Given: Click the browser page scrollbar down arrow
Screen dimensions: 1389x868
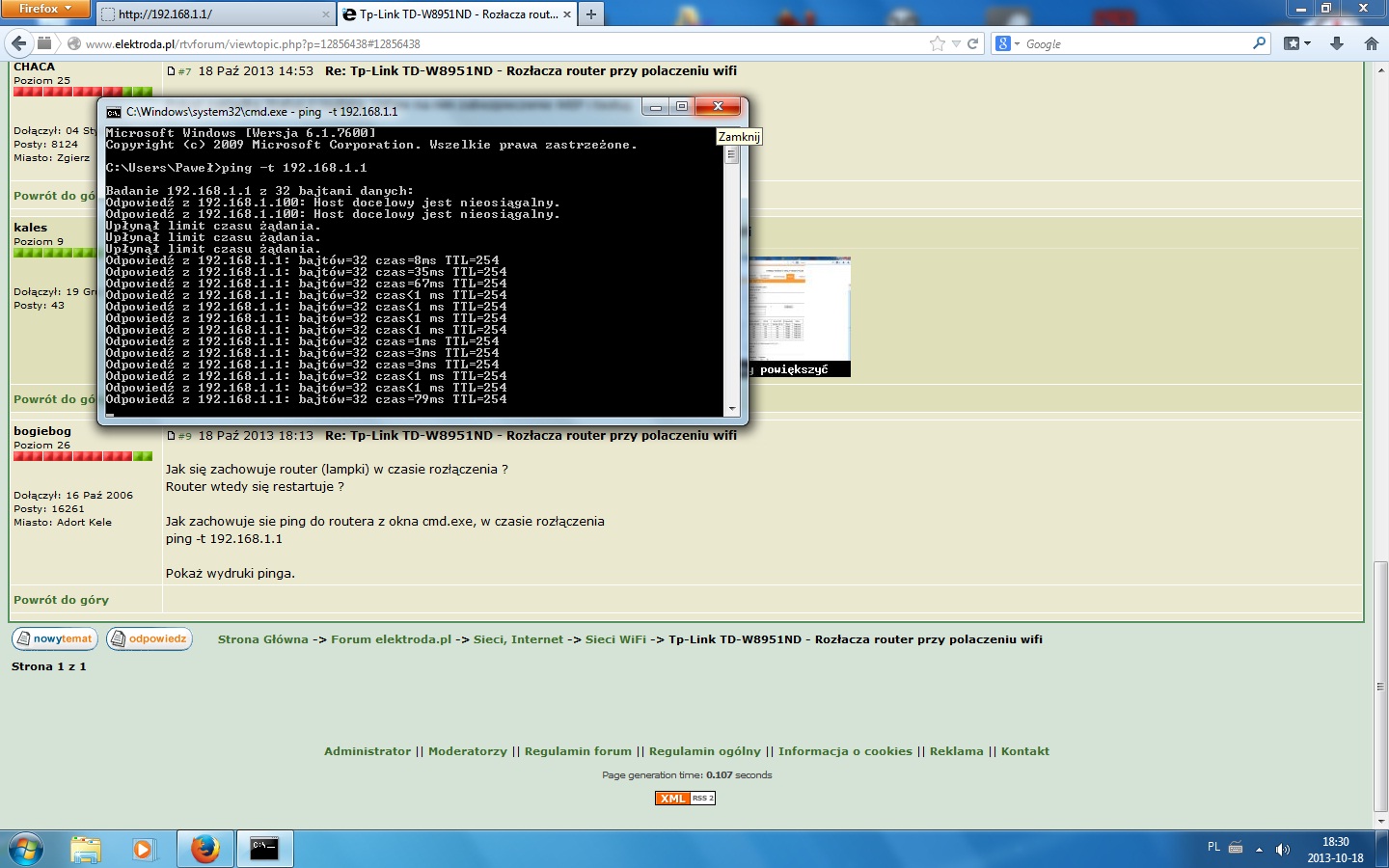Looking at the screenshot, I should (1380, 821).
